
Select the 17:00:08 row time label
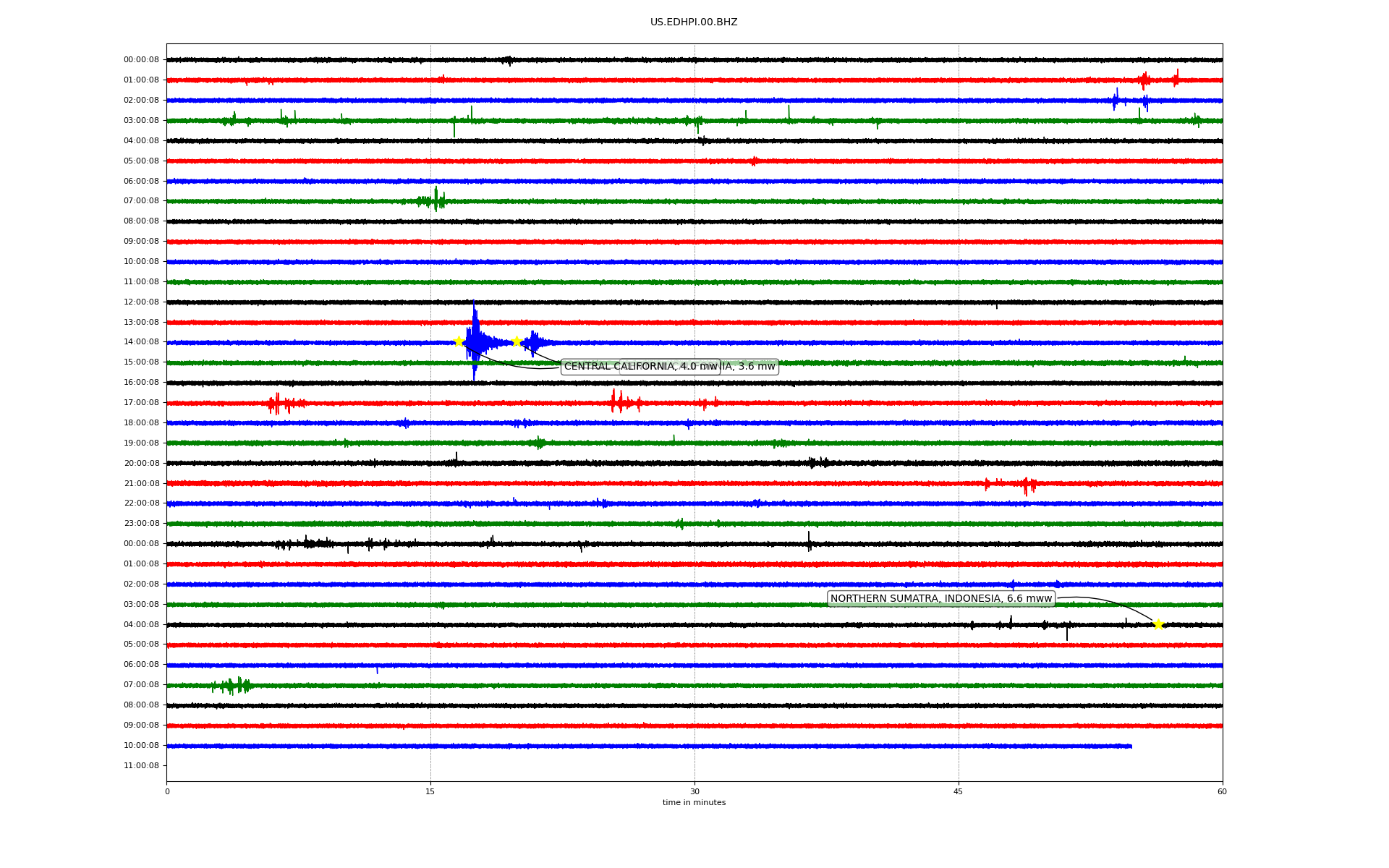[x=141, y=402]
